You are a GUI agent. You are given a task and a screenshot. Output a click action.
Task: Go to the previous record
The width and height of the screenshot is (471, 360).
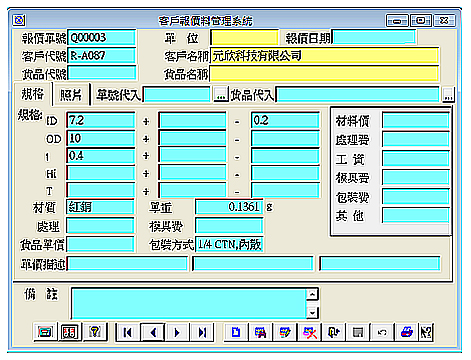[x=153, y=332]
